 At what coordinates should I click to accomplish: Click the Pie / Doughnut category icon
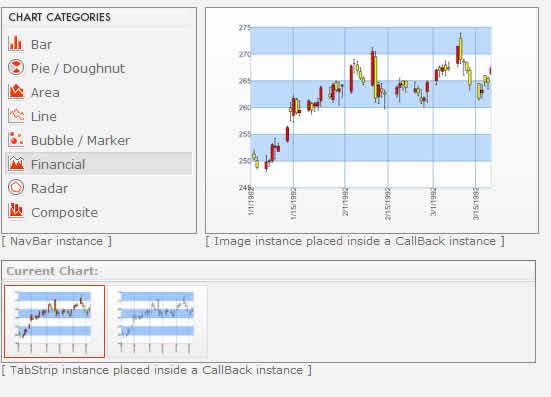(x=16, y=67)
